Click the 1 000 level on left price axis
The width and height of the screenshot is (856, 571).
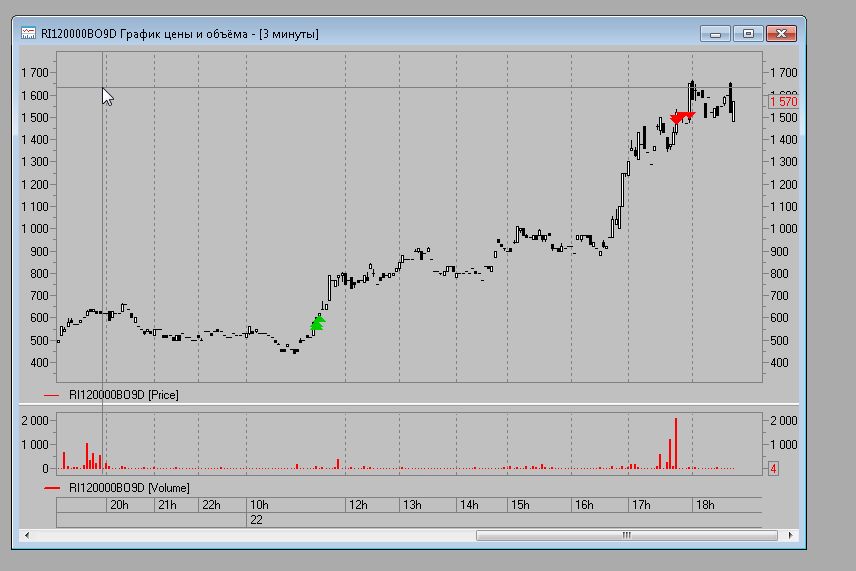pos(34,228)
